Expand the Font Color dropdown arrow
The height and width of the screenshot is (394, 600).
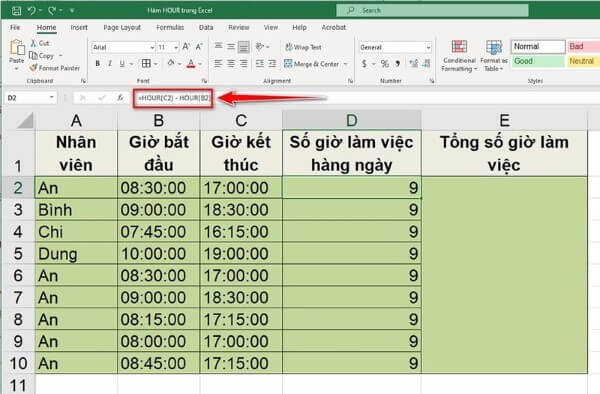coord(200,64)
